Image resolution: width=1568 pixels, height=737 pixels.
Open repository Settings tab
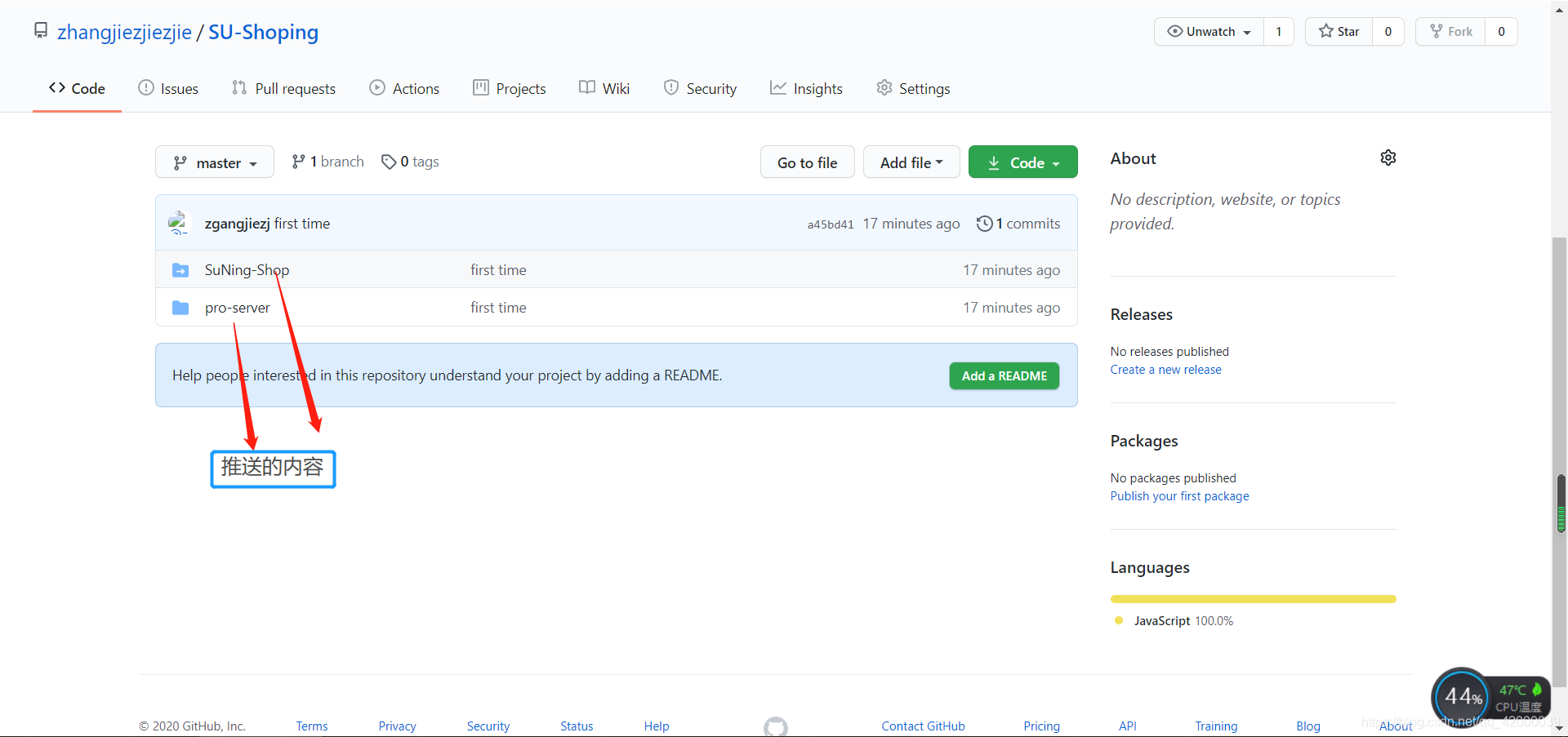point(913,88)
